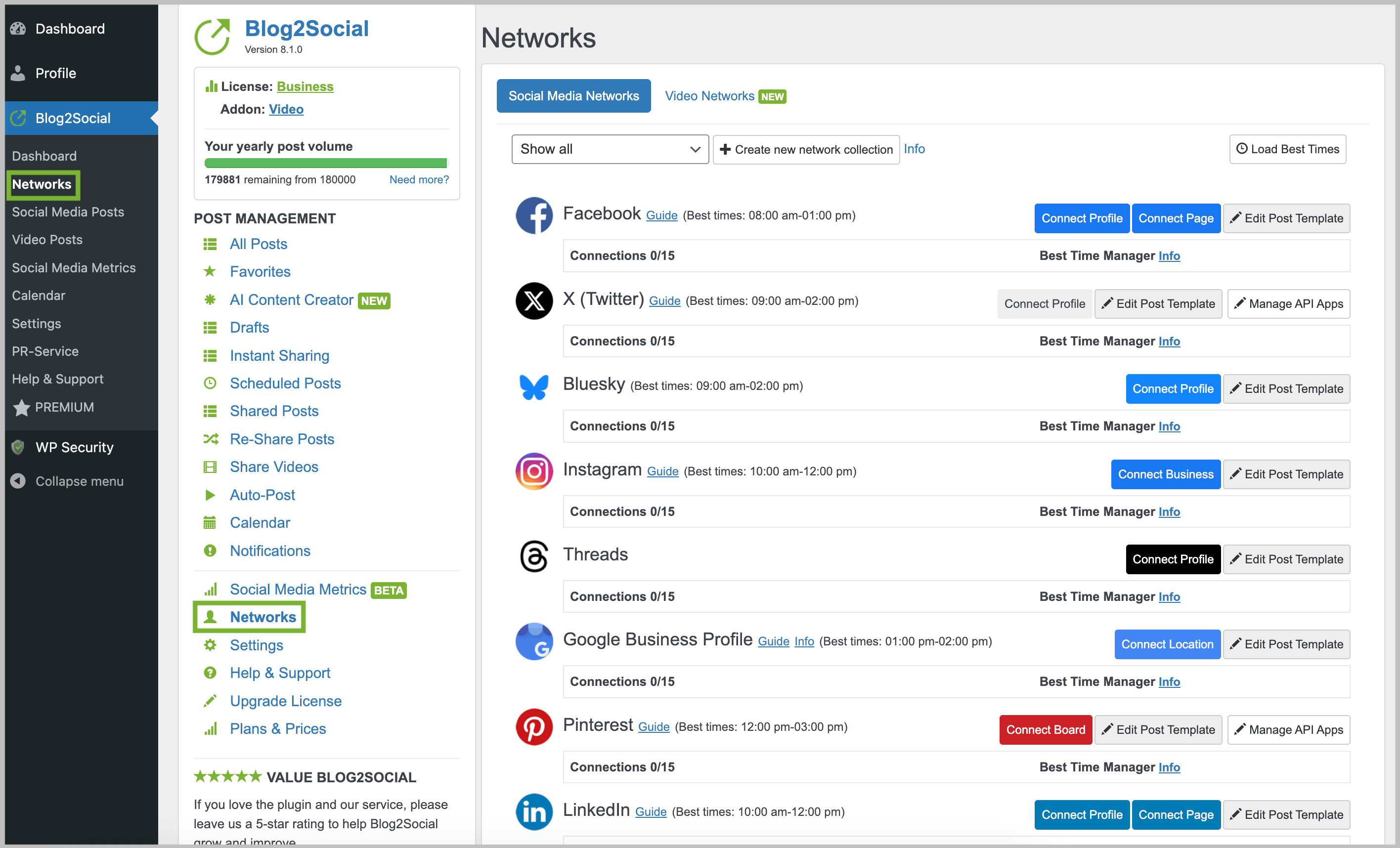Open Video Posts in WordPress sidebar
Screen dimensions: 1400x848
tap(47, 240)
